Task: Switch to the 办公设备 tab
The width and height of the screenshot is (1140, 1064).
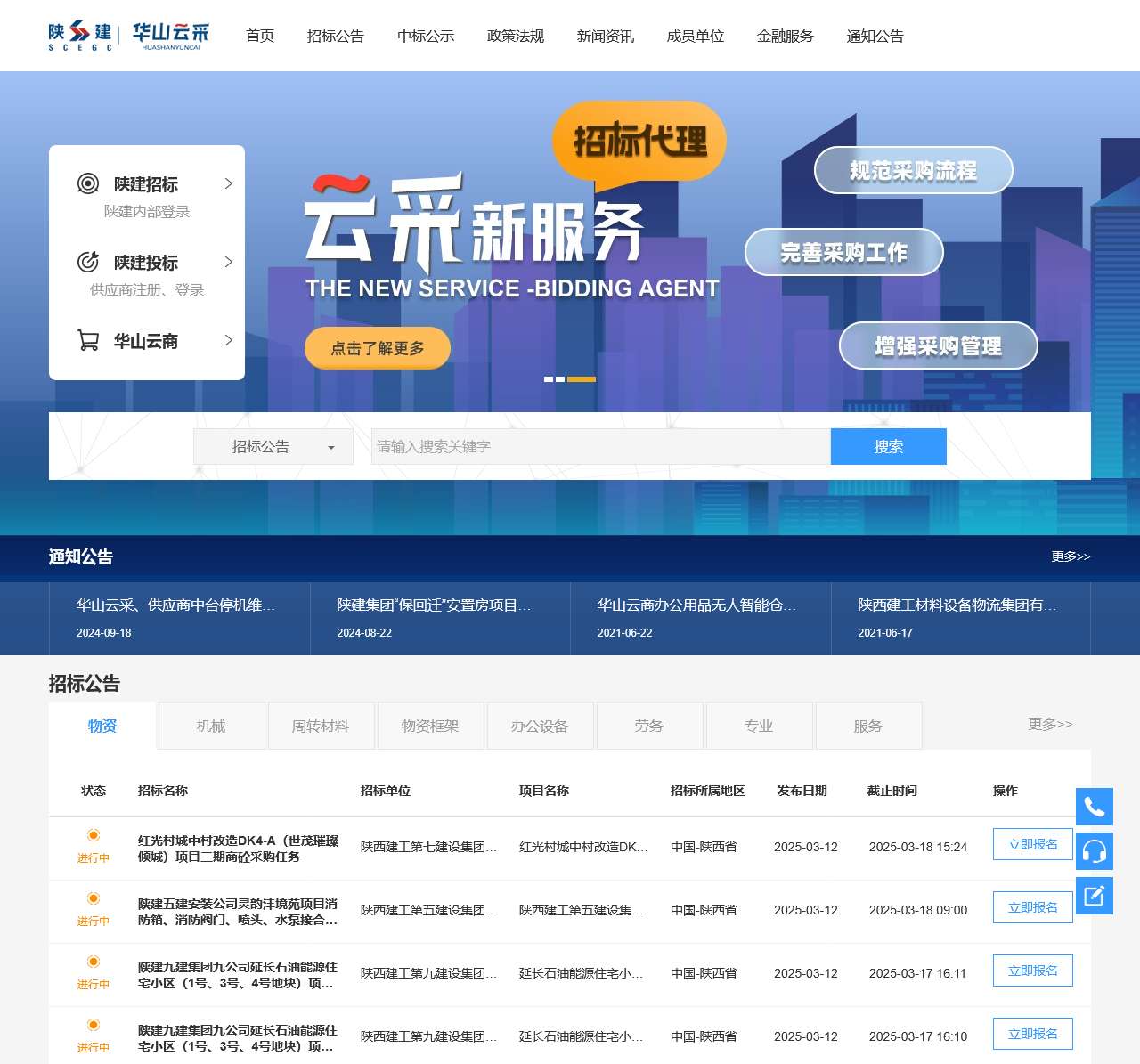Action: [540, 726]
